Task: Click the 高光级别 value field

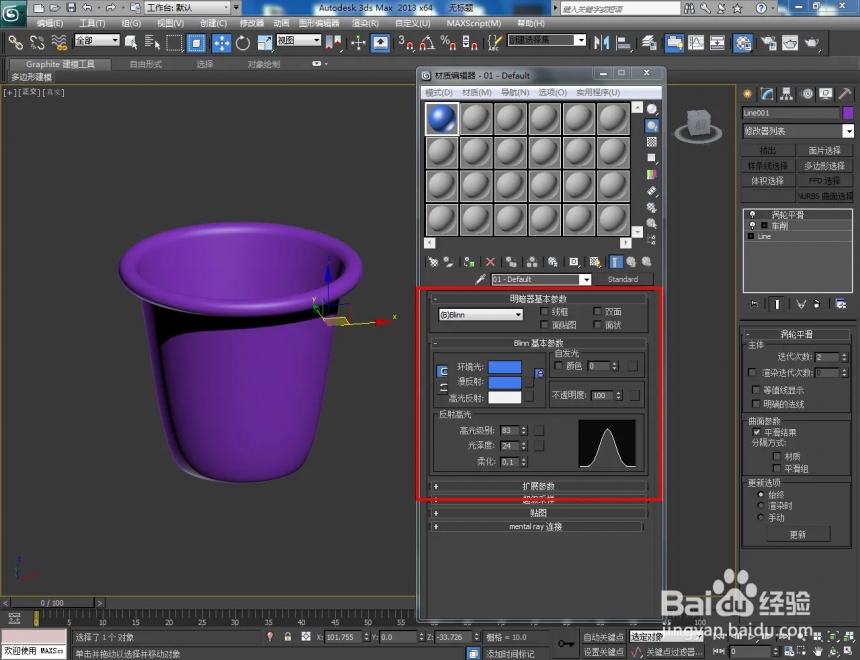Action: 510,431
